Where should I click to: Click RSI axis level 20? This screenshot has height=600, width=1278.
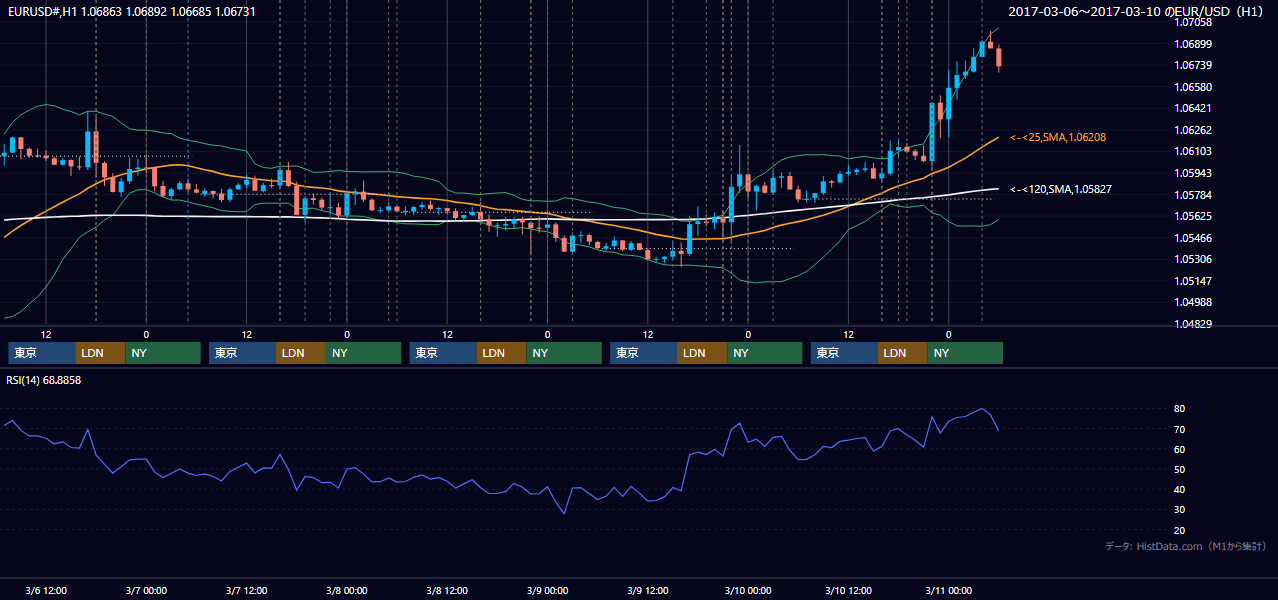1180,530
